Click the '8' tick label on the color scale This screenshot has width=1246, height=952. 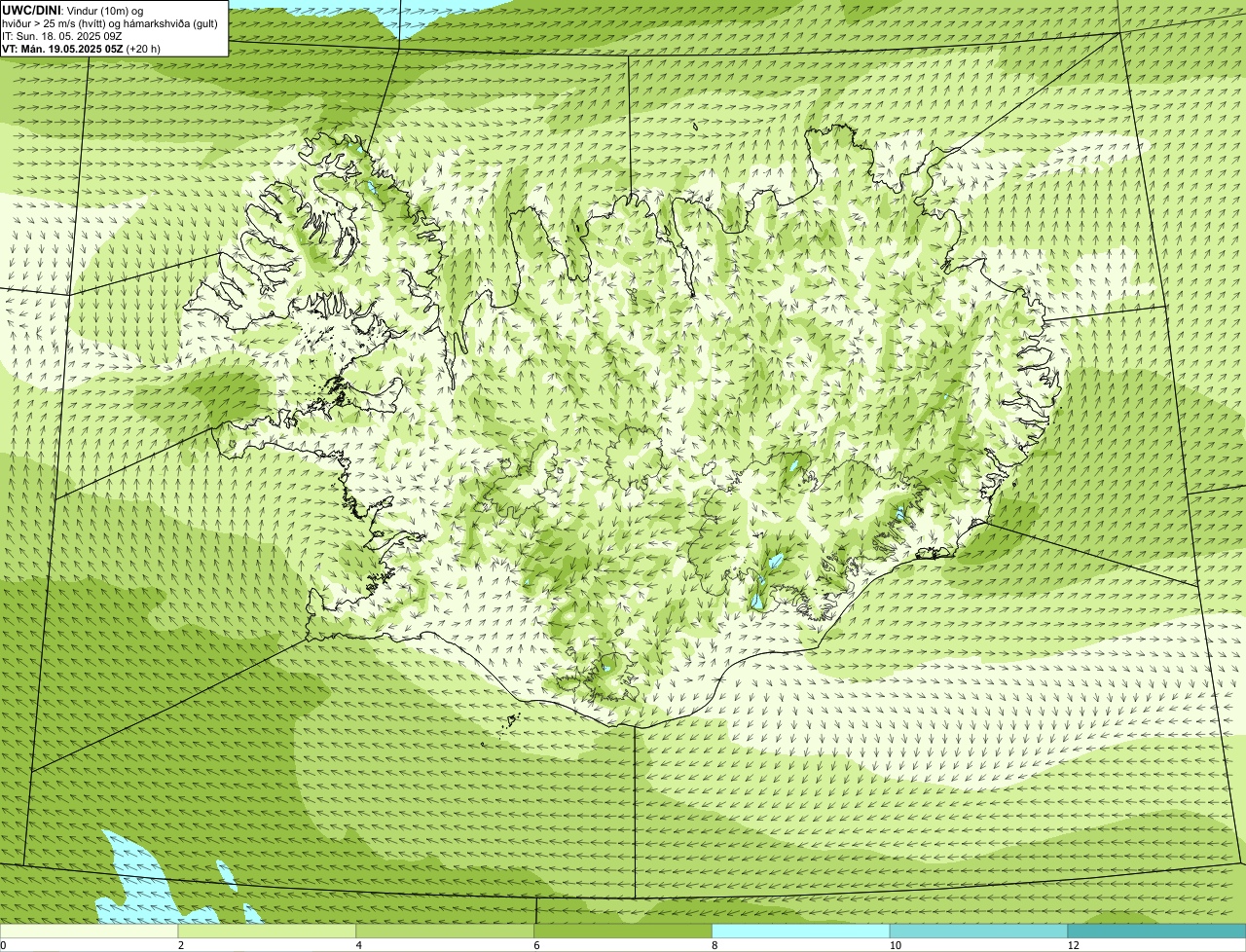715,945
